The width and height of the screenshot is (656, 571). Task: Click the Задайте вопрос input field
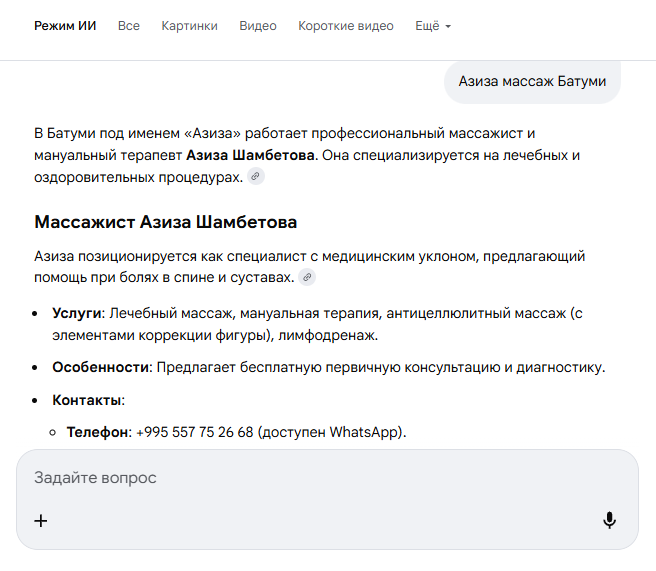(x=300, y=478)
